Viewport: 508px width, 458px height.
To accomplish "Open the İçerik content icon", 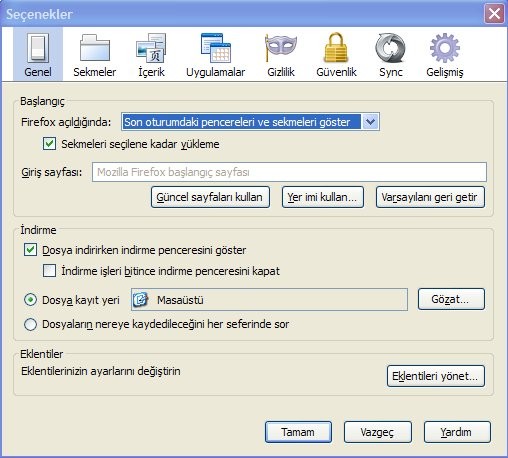I will coord(151,48).
